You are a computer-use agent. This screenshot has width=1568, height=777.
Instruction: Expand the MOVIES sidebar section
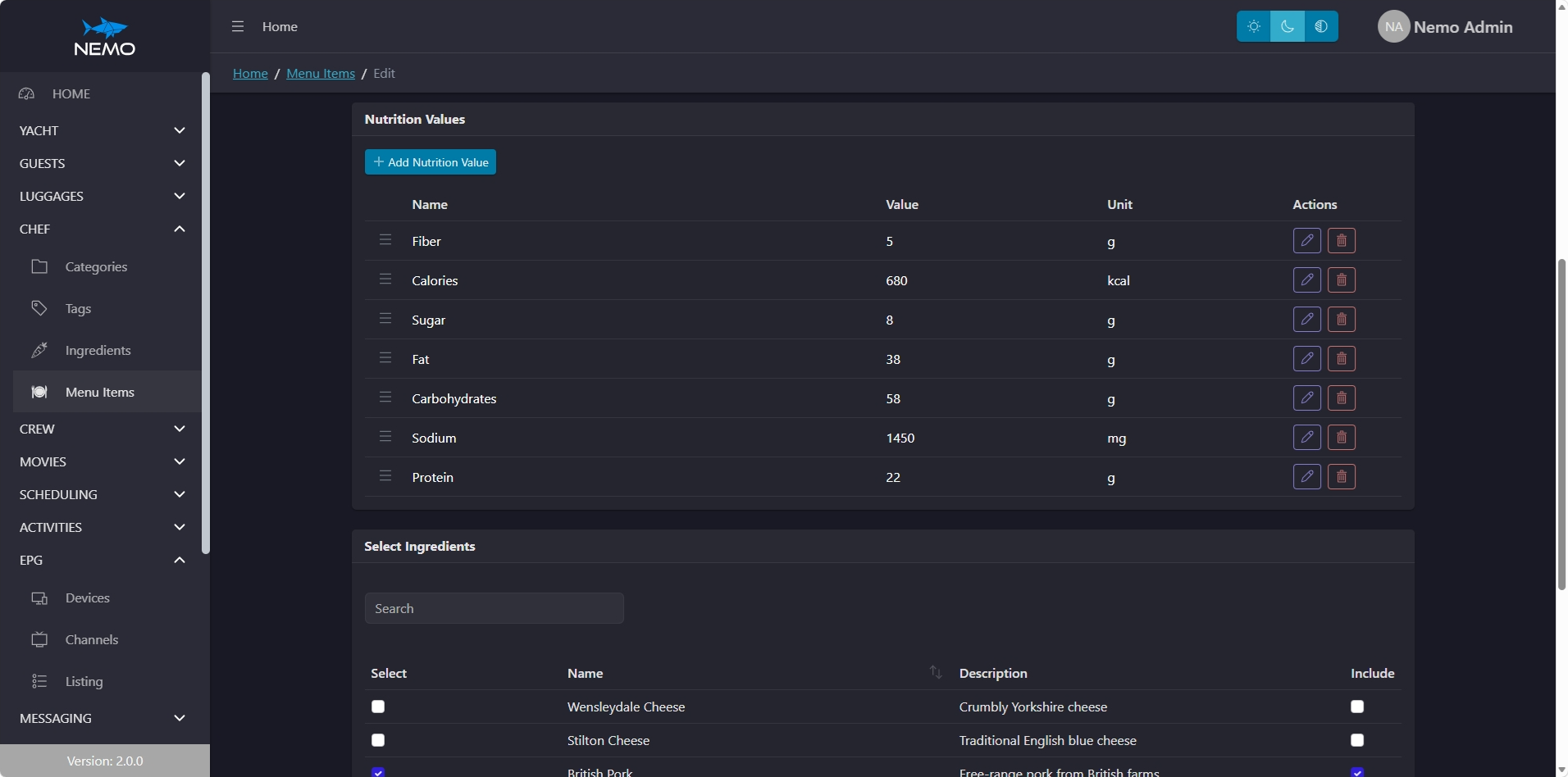pyautogui.click(x=103, y=461)
